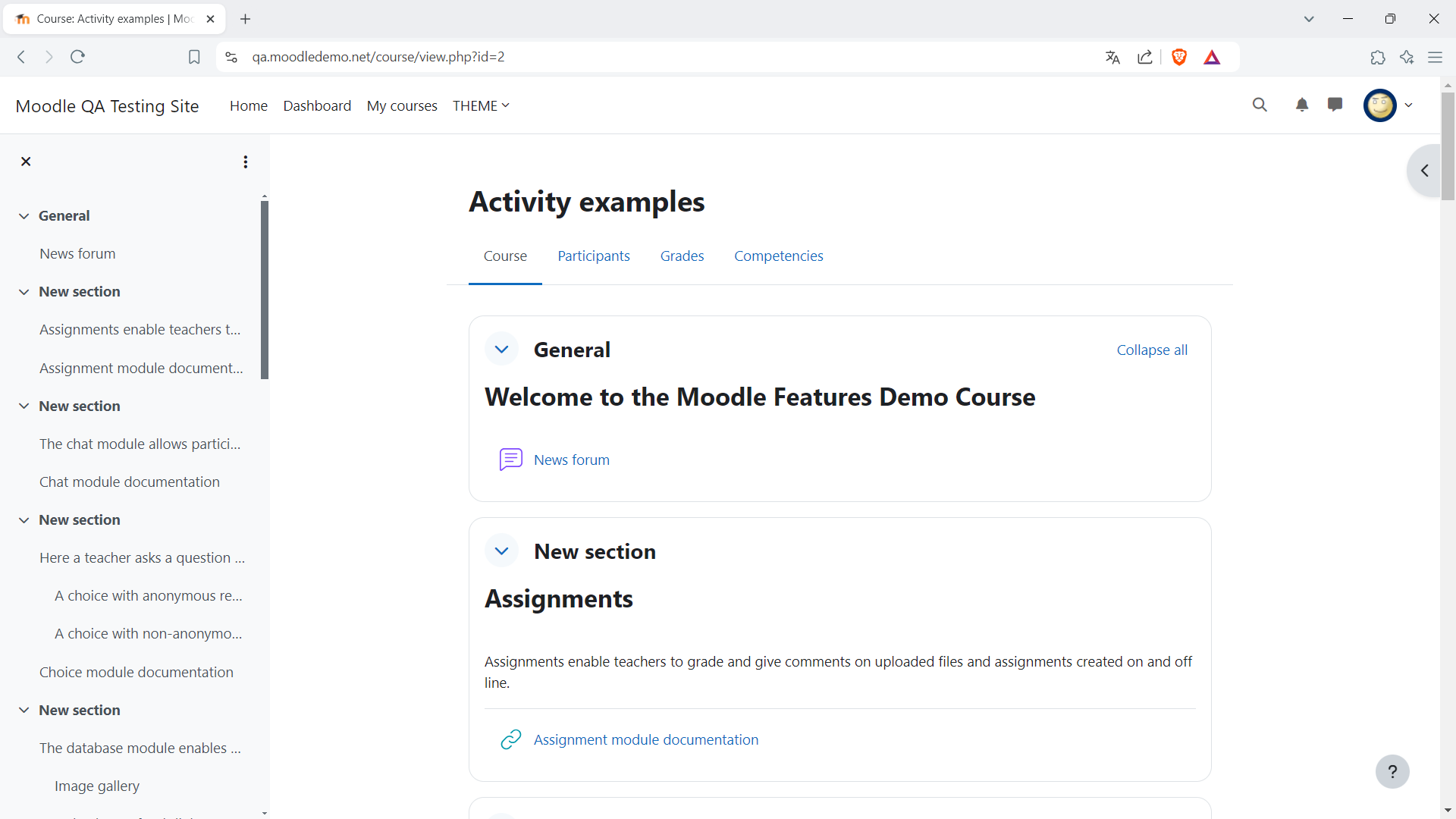Open Assignment module documentation link
Image resolution: width=1456 pixels, height=819 pixels.
click(x=646, y=739)
